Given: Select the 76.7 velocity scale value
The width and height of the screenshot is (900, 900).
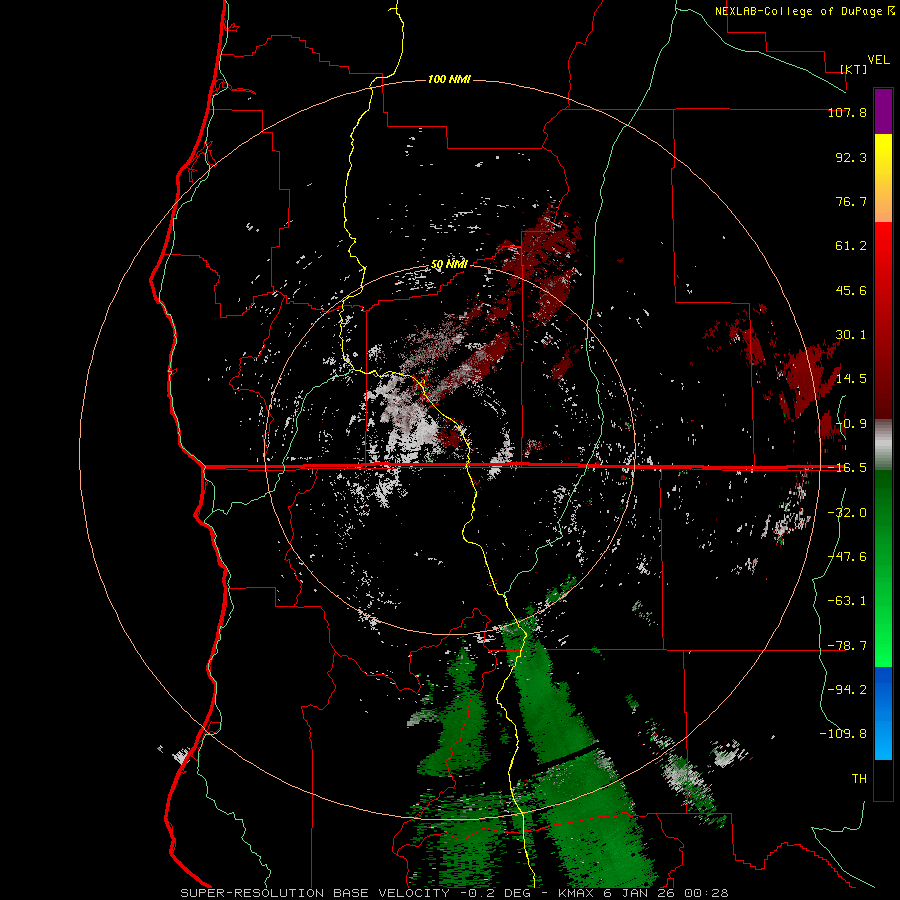Looking at the screenshot, I should tap(851, 201).
